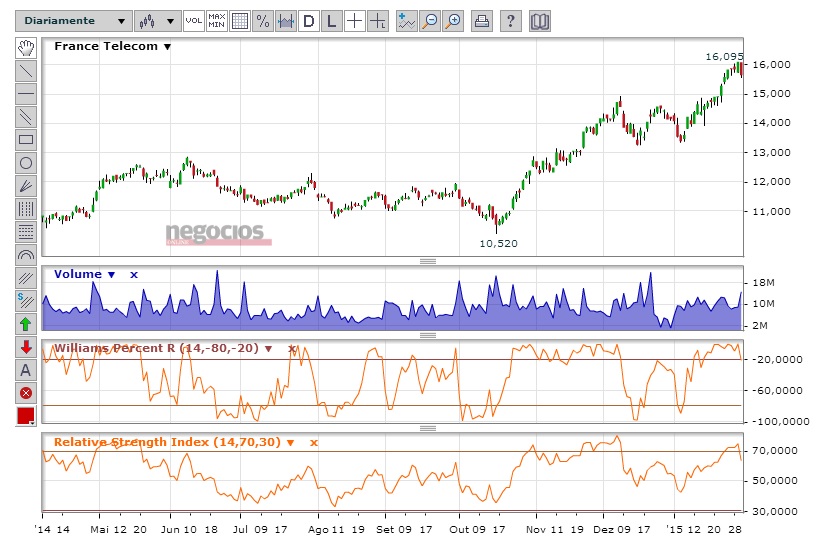Select the horizontal line tool

point(26,94)
